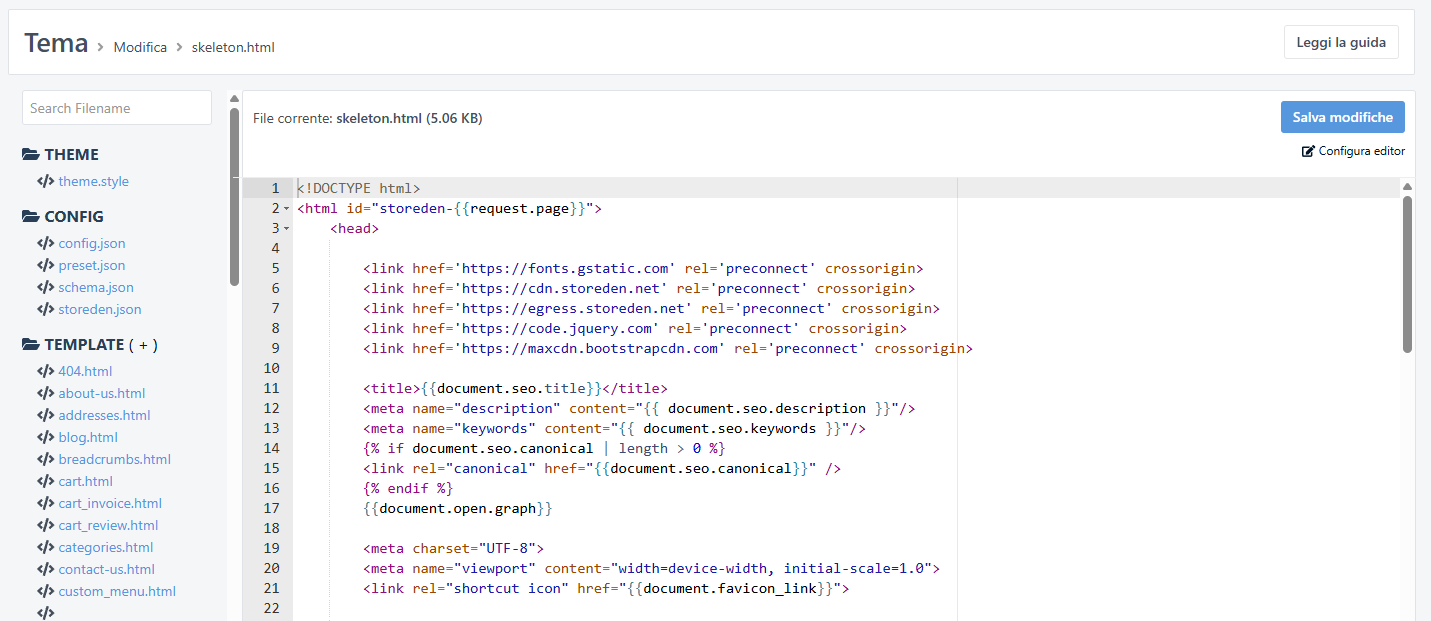The height and width of the screenshot is (621, 1431).
Task: Collapse the html tag fold arrow on line 2
Action: click(x=286, y=209)
